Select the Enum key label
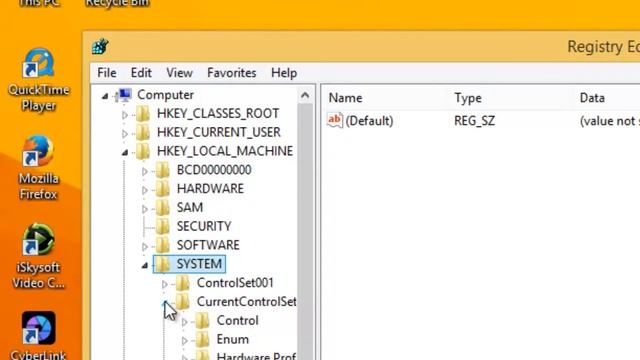The image size is (640, 360). coord(233,339)
